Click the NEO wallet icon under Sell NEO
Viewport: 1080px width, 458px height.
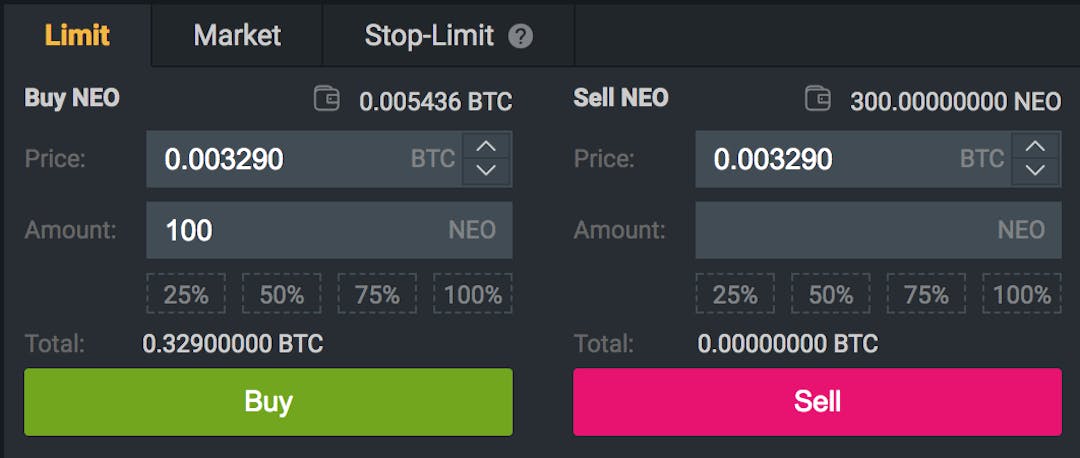click(x=817, y=99)
